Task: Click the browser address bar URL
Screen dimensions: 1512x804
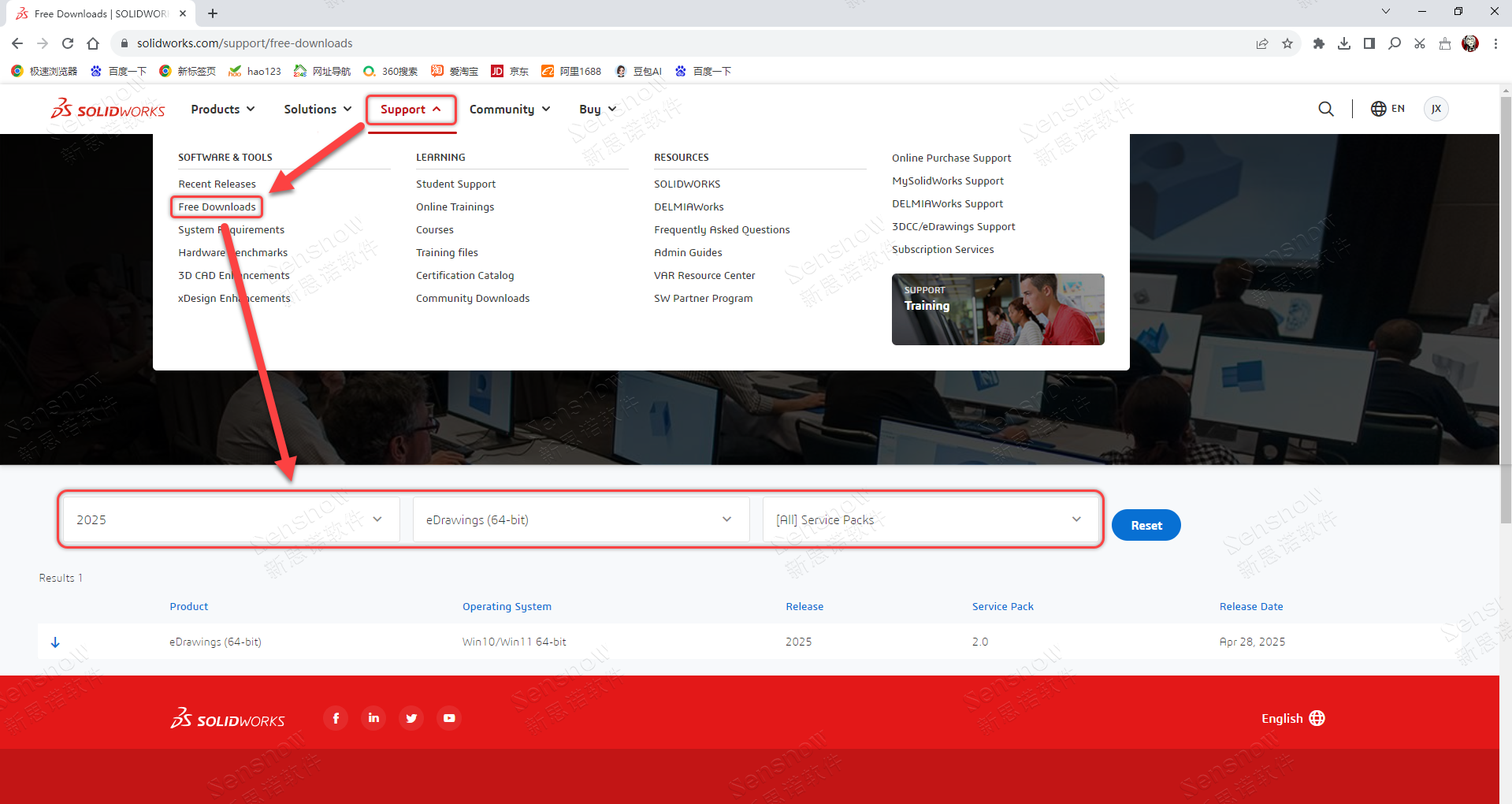Action: coord(244,43)
